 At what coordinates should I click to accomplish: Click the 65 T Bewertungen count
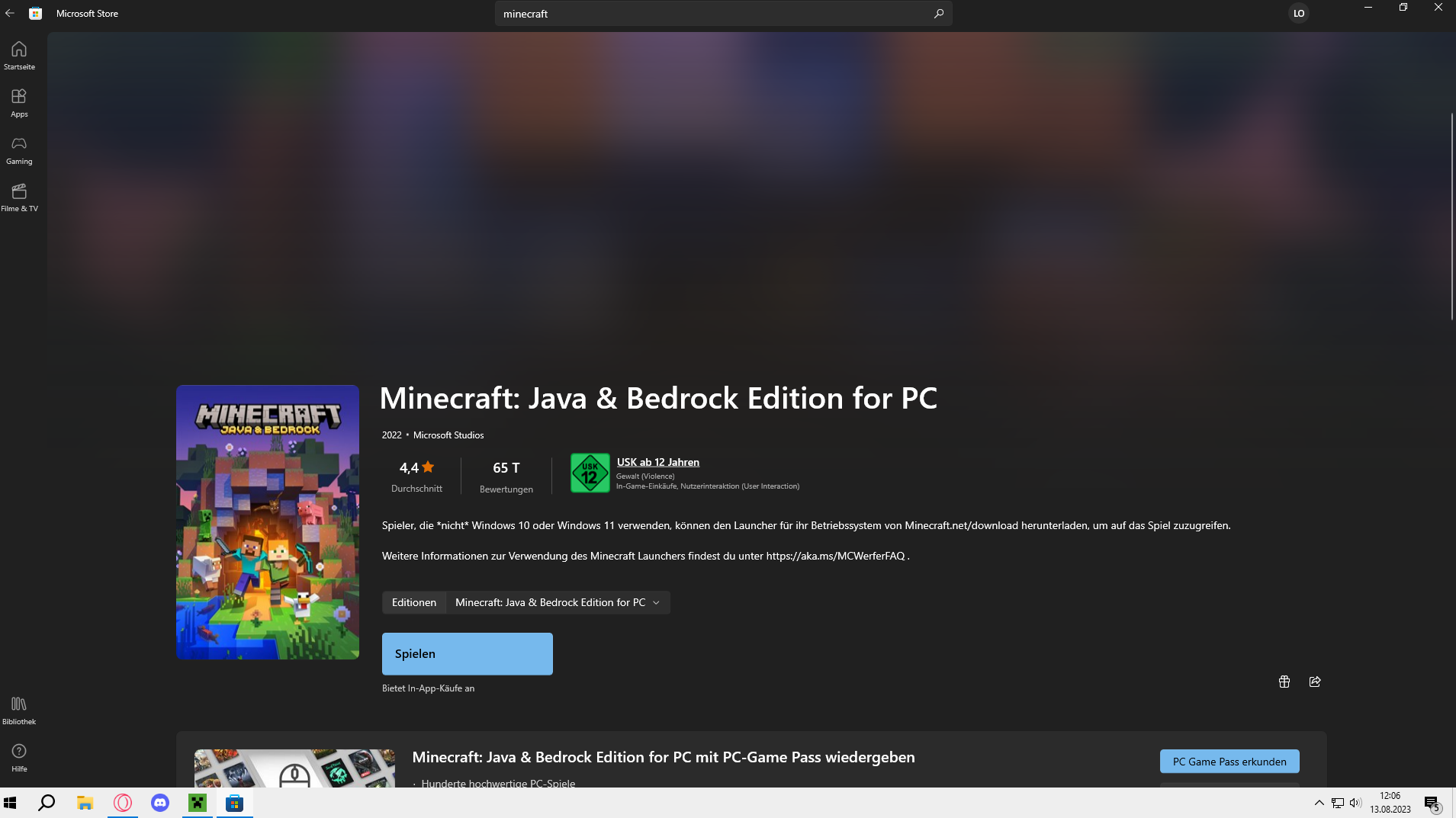click(x=506, y=476)
